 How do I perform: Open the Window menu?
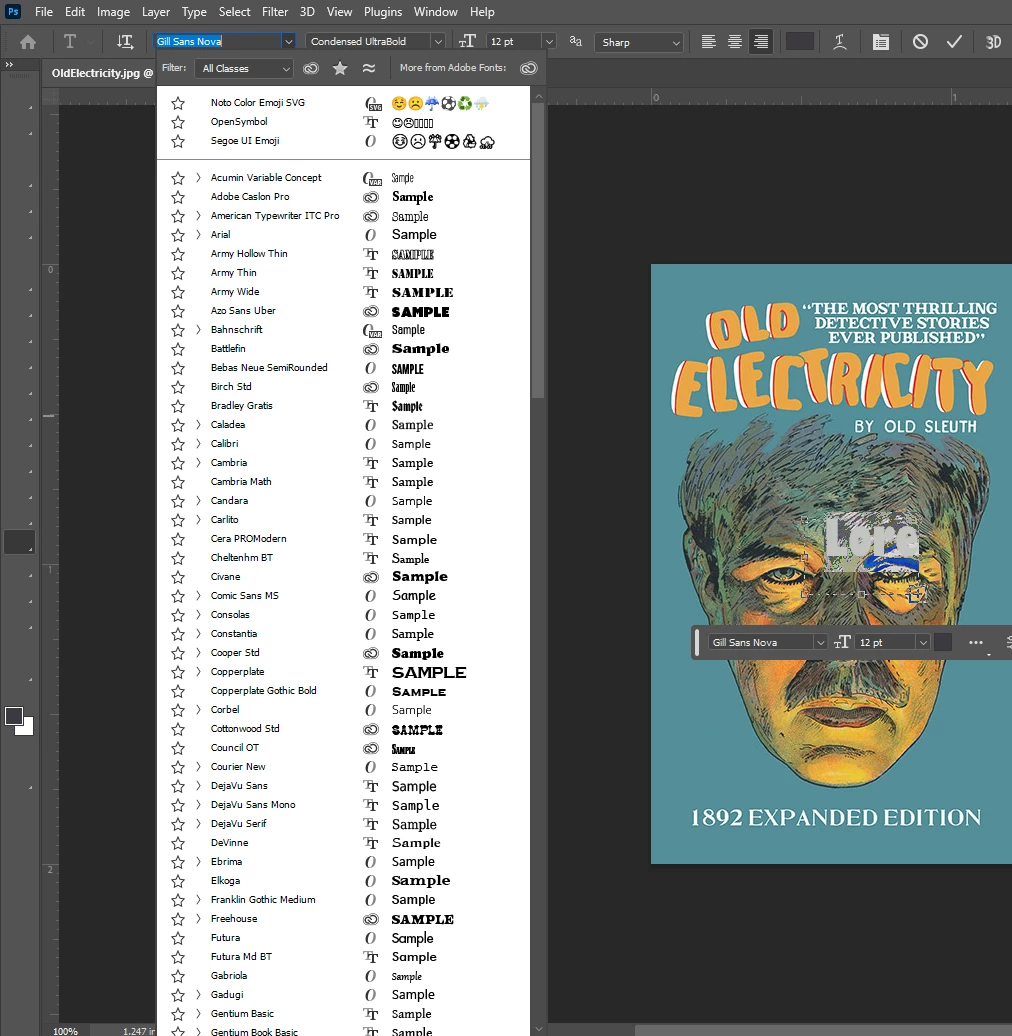[x=435, y=12]
